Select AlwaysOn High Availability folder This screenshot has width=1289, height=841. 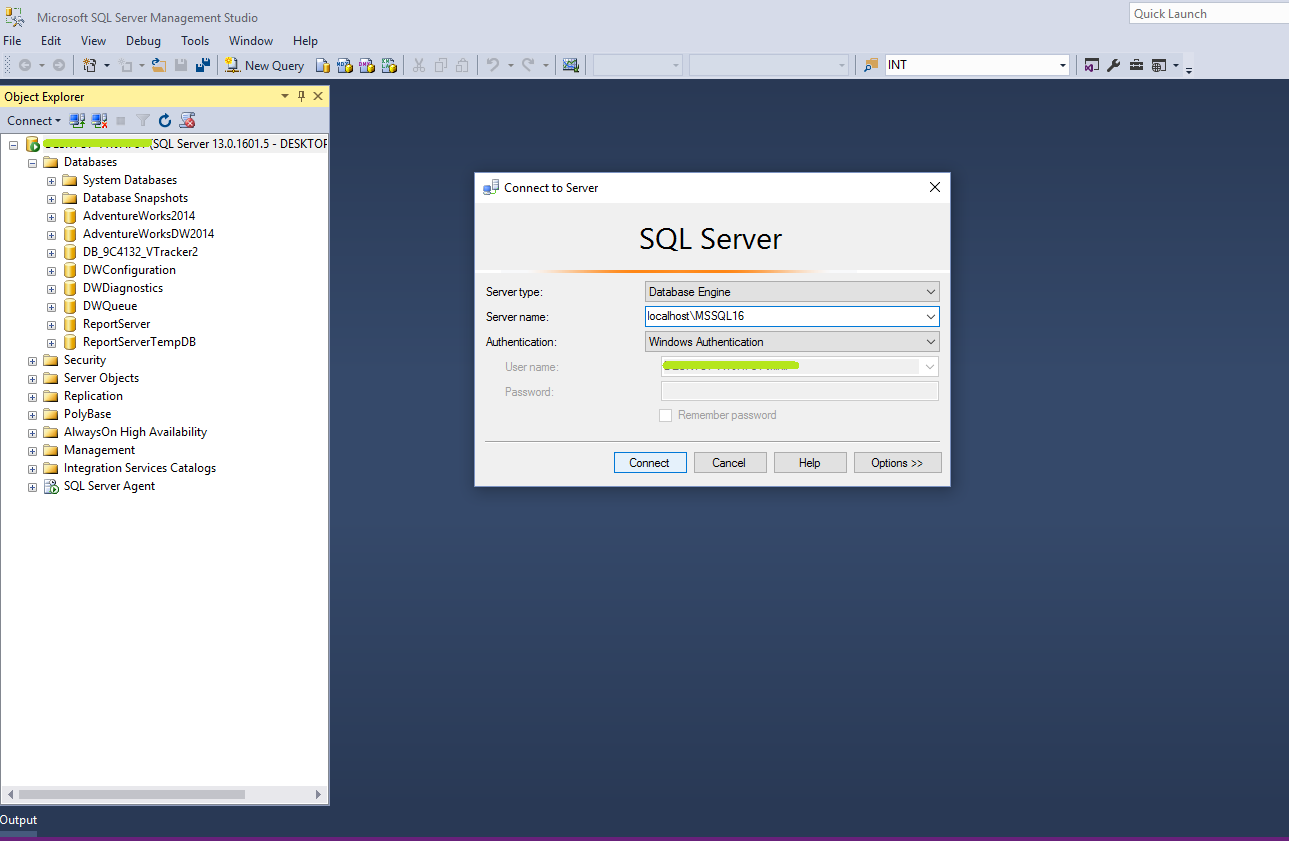pyautogui.click(x=135, y=432)
